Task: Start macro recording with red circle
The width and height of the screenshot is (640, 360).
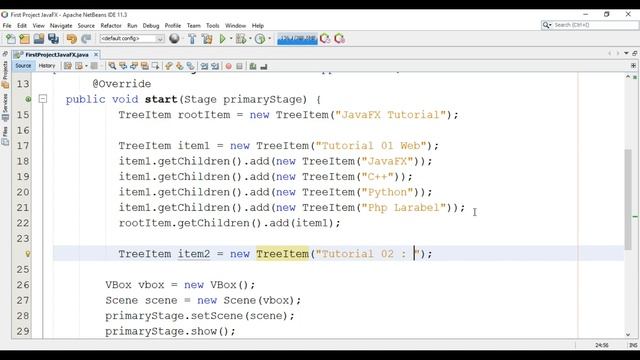Action: [x=229, y=66]
